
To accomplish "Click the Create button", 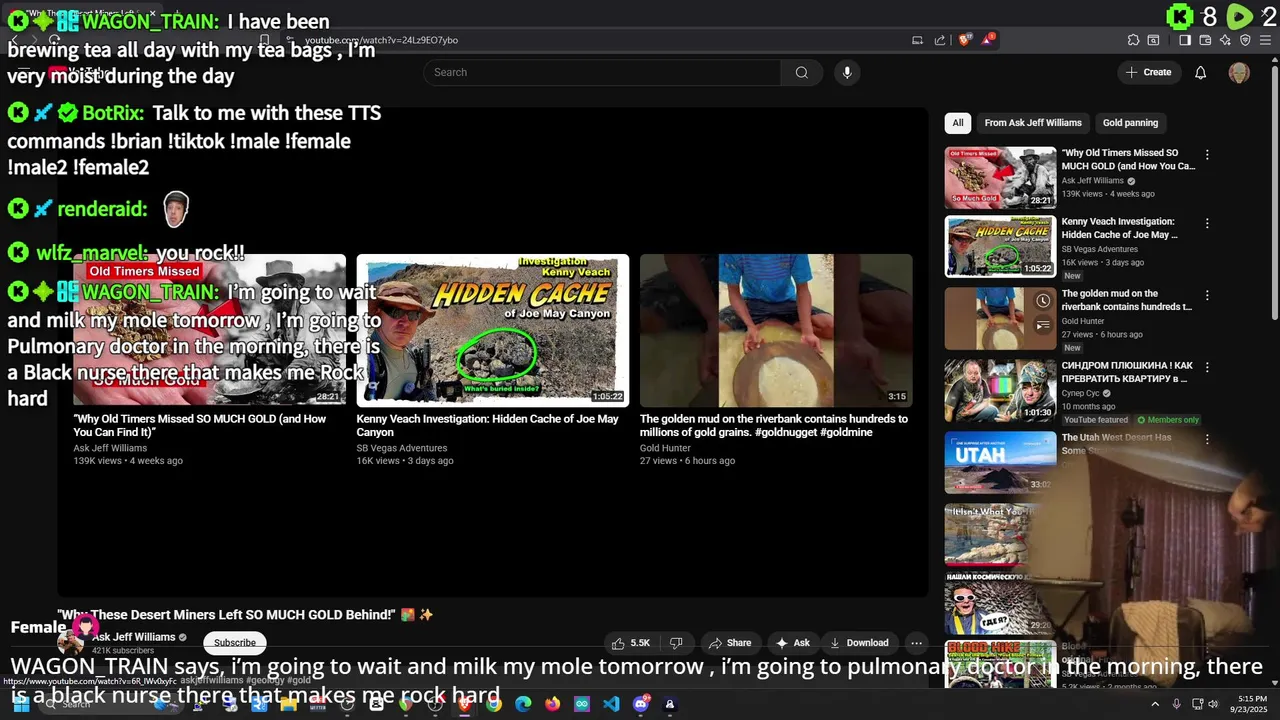I will click(1148, 72).
